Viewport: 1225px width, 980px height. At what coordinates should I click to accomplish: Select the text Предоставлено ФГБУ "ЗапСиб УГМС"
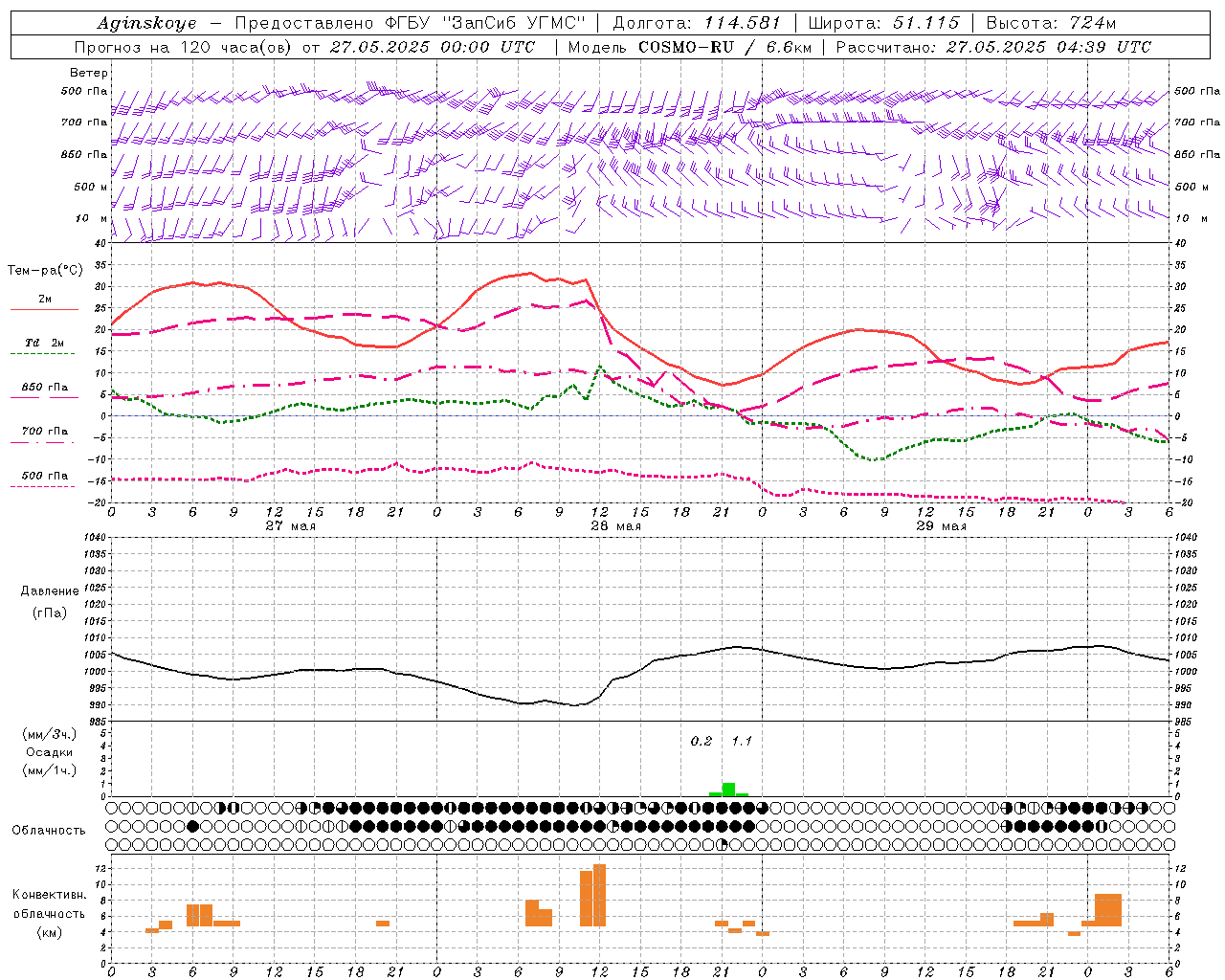click(x=410, y=23)
